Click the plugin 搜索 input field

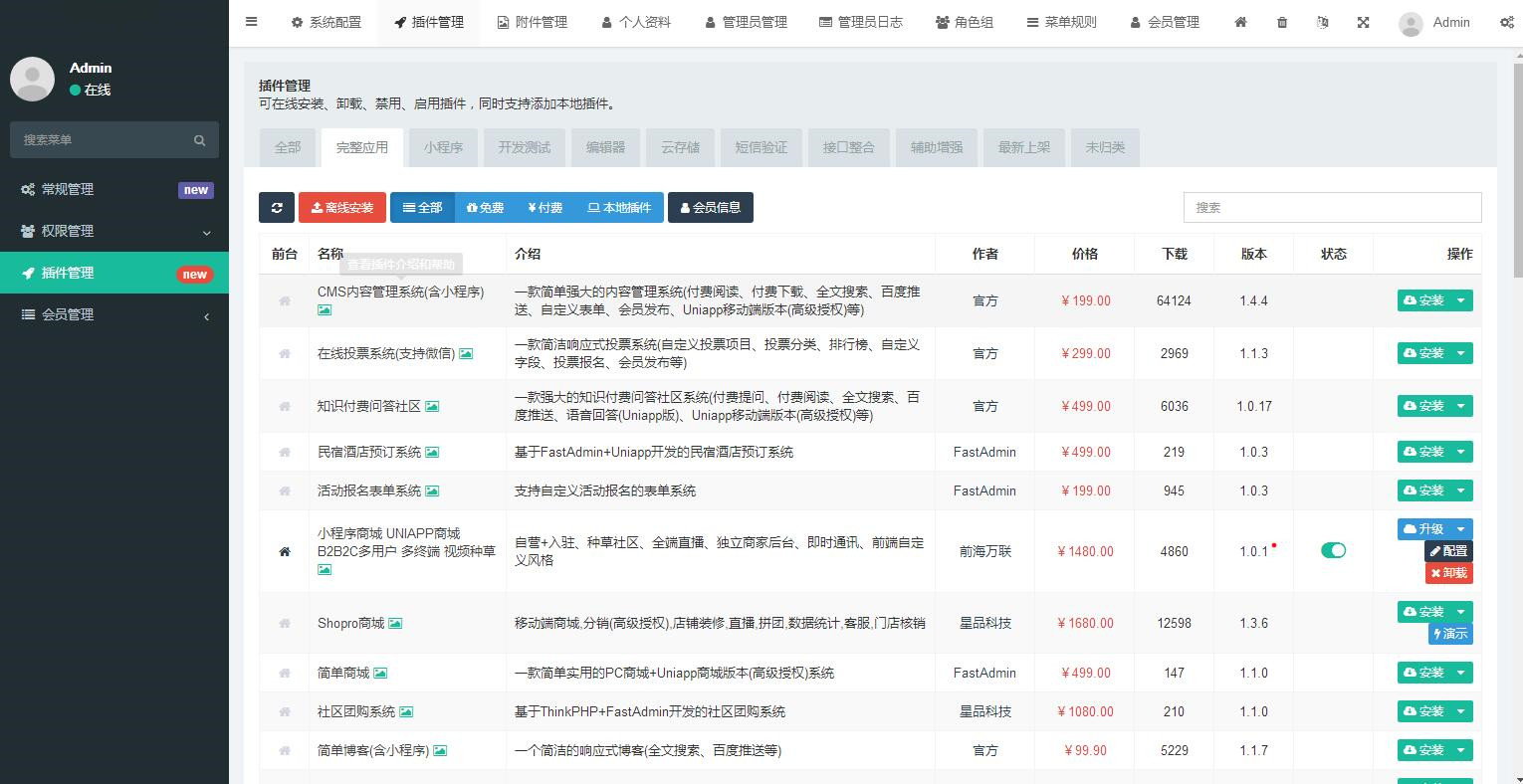click(x=1332, y=207)
